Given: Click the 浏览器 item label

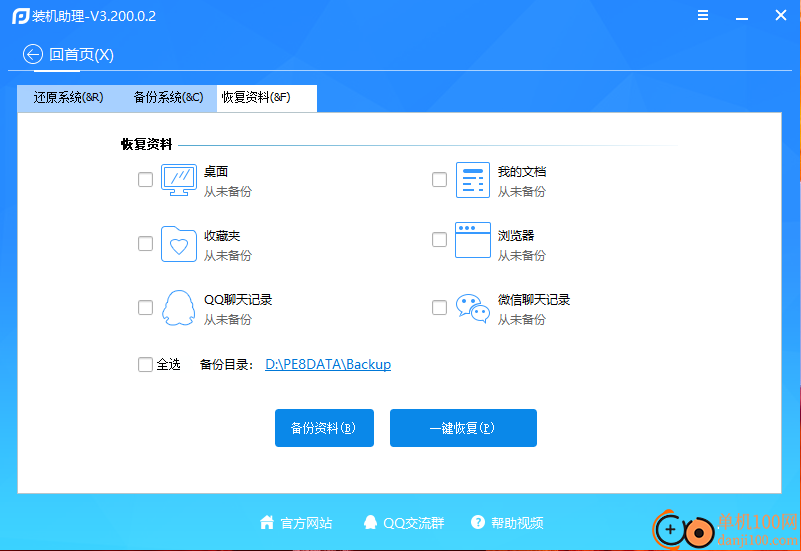Looking at the screenshot, I should (516, 235).
